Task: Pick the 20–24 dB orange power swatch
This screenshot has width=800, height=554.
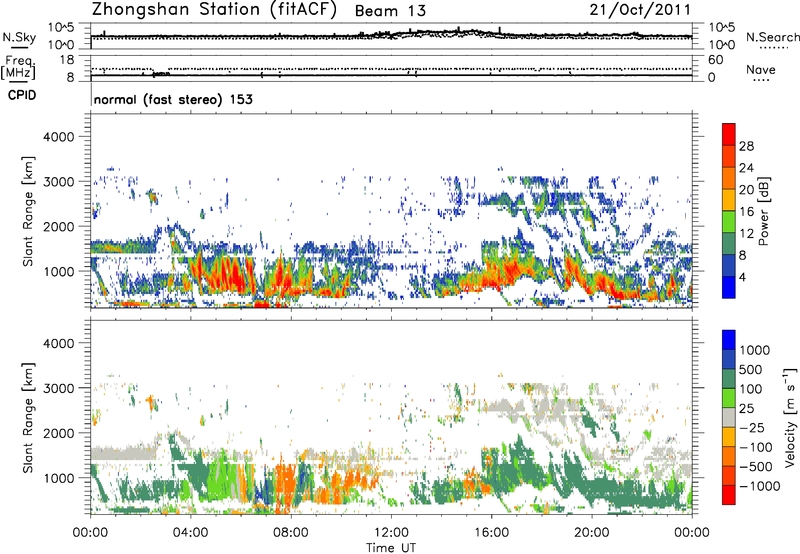Action: click(729, 178)
